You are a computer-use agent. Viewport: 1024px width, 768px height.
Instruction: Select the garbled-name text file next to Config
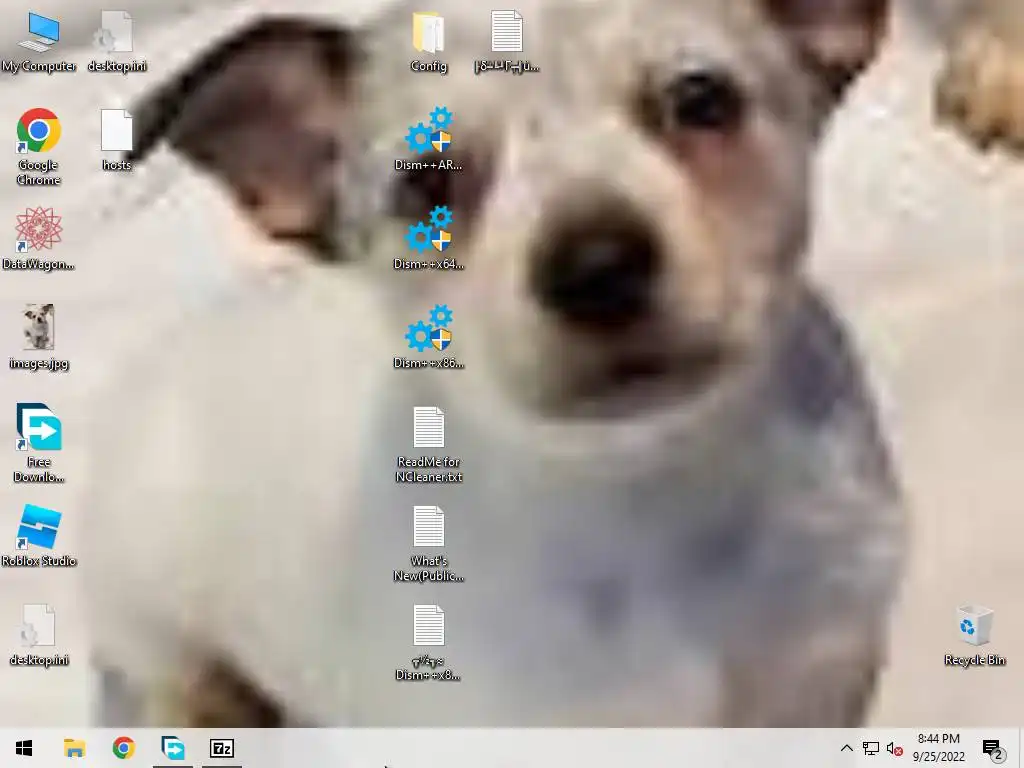[507, 42]
